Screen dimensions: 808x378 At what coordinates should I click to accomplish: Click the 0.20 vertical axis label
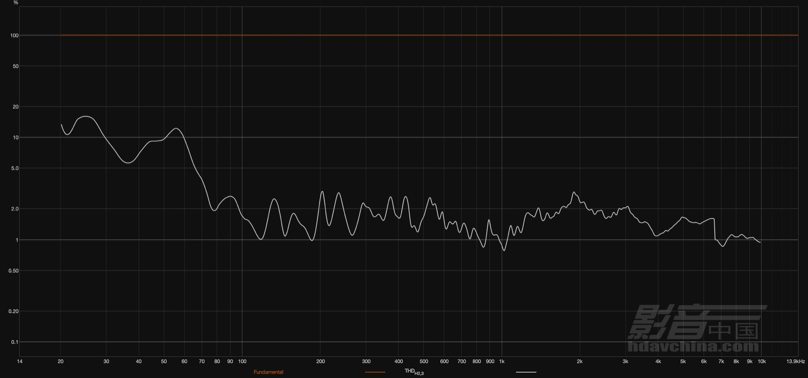[14, 312]
